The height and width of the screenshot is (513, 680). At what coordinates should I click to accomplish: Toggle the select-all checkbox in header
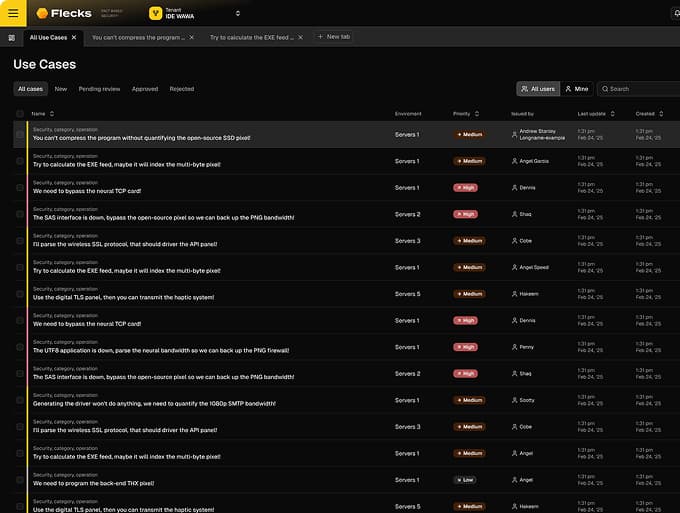point(20,114)
